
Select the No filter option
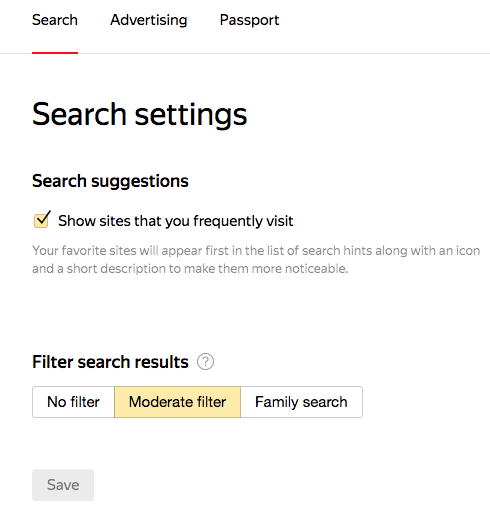pyautogui.click(x=73, y=402)
